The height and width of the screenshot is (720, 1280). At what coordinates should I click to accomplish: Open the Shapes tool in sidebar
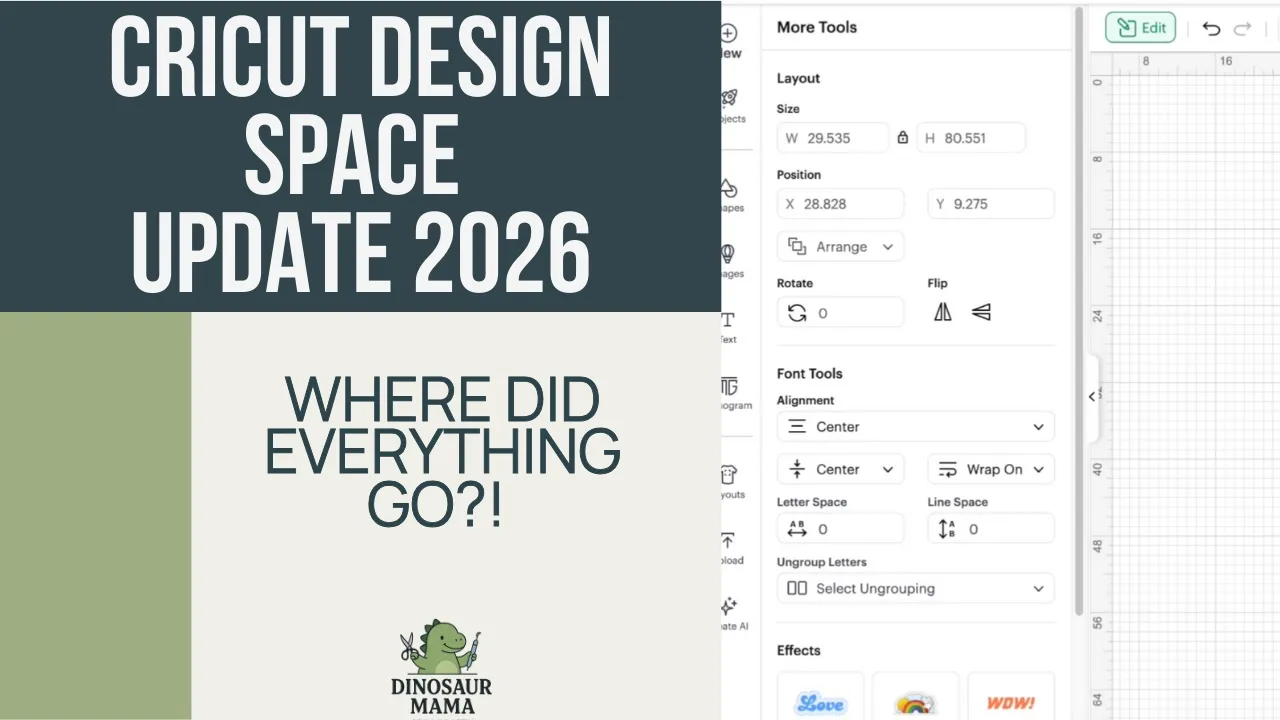729,188
